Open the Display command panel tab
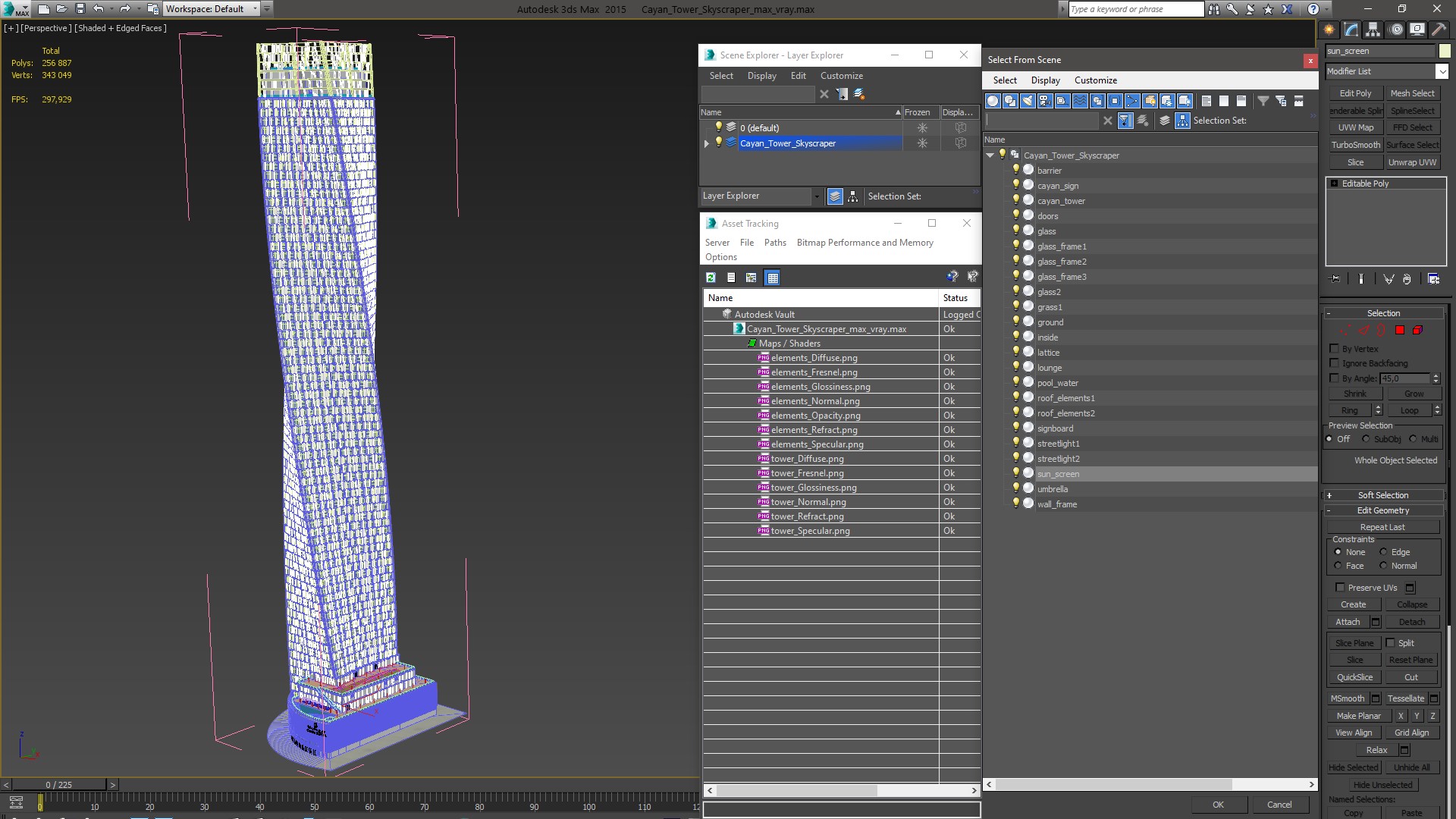1456x819 pixels. click(x=1417, y=30)
